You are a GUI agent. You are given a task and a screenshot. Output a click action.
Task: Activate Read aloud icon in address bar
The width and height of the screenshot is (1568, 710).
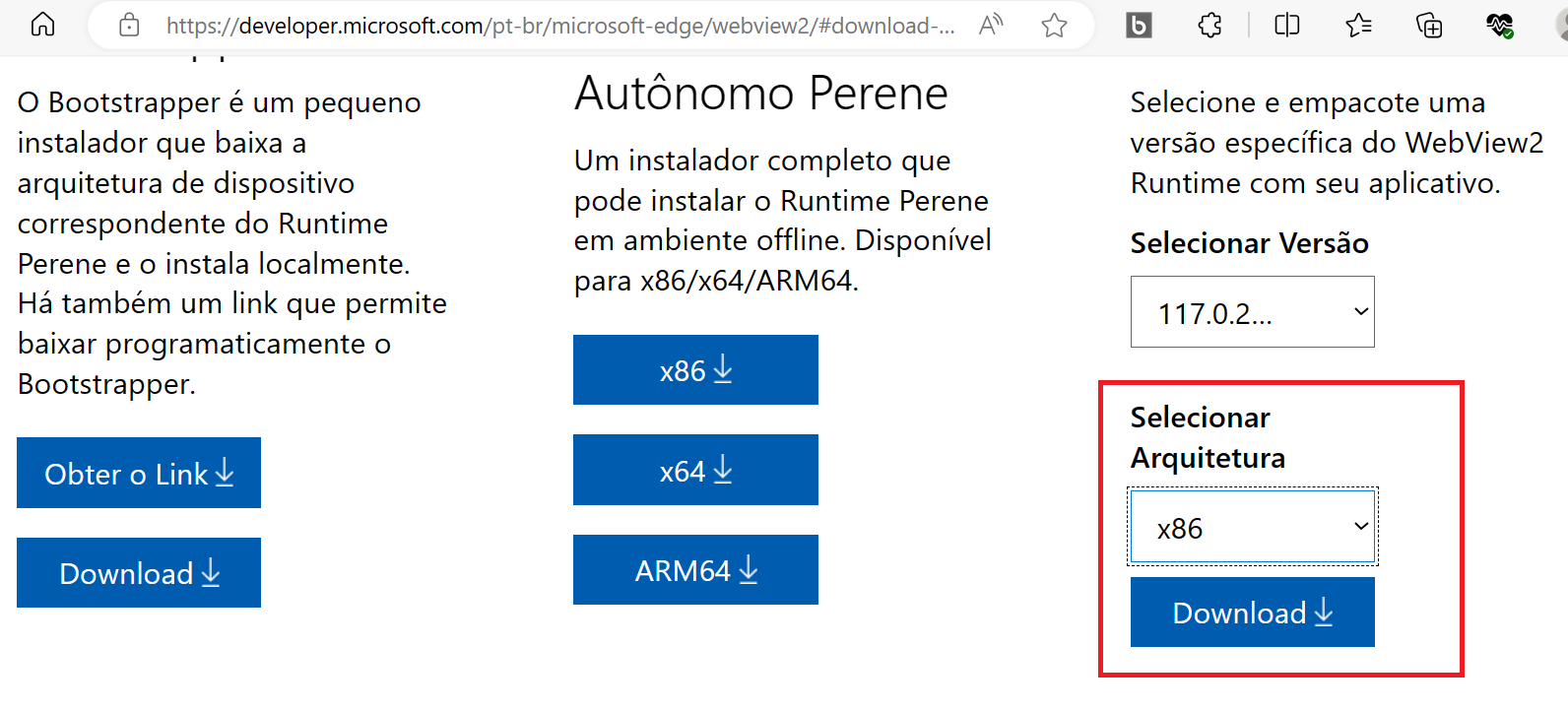(991, 25)
